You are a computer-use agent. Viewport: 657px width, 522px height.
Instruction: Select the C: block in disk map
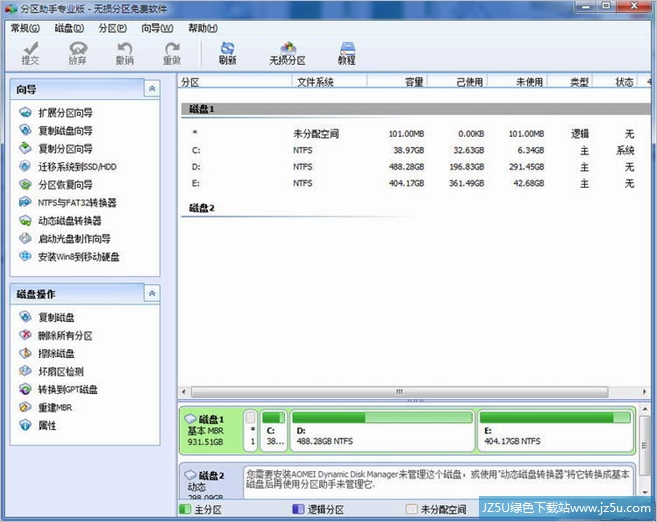pyautogui.click(x=274, y=431)
